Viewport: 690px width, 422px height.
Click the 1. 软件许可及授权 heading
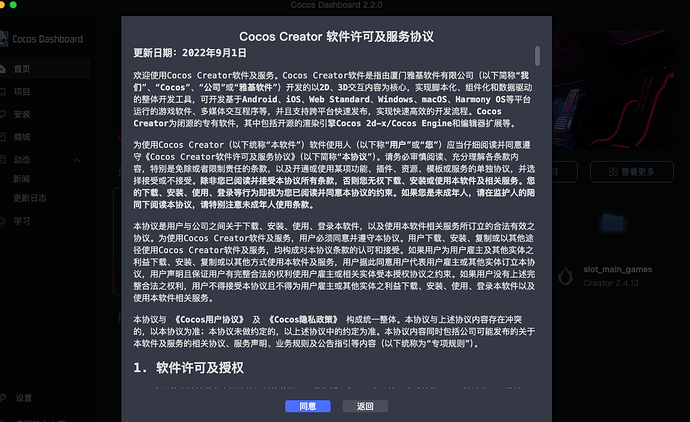coord(188,368)
